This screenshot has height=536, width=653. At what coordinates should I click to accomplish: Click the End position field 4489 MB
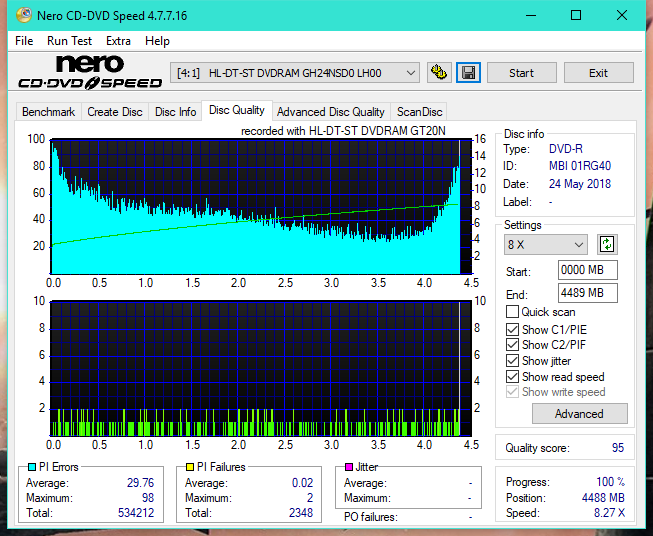587,293
